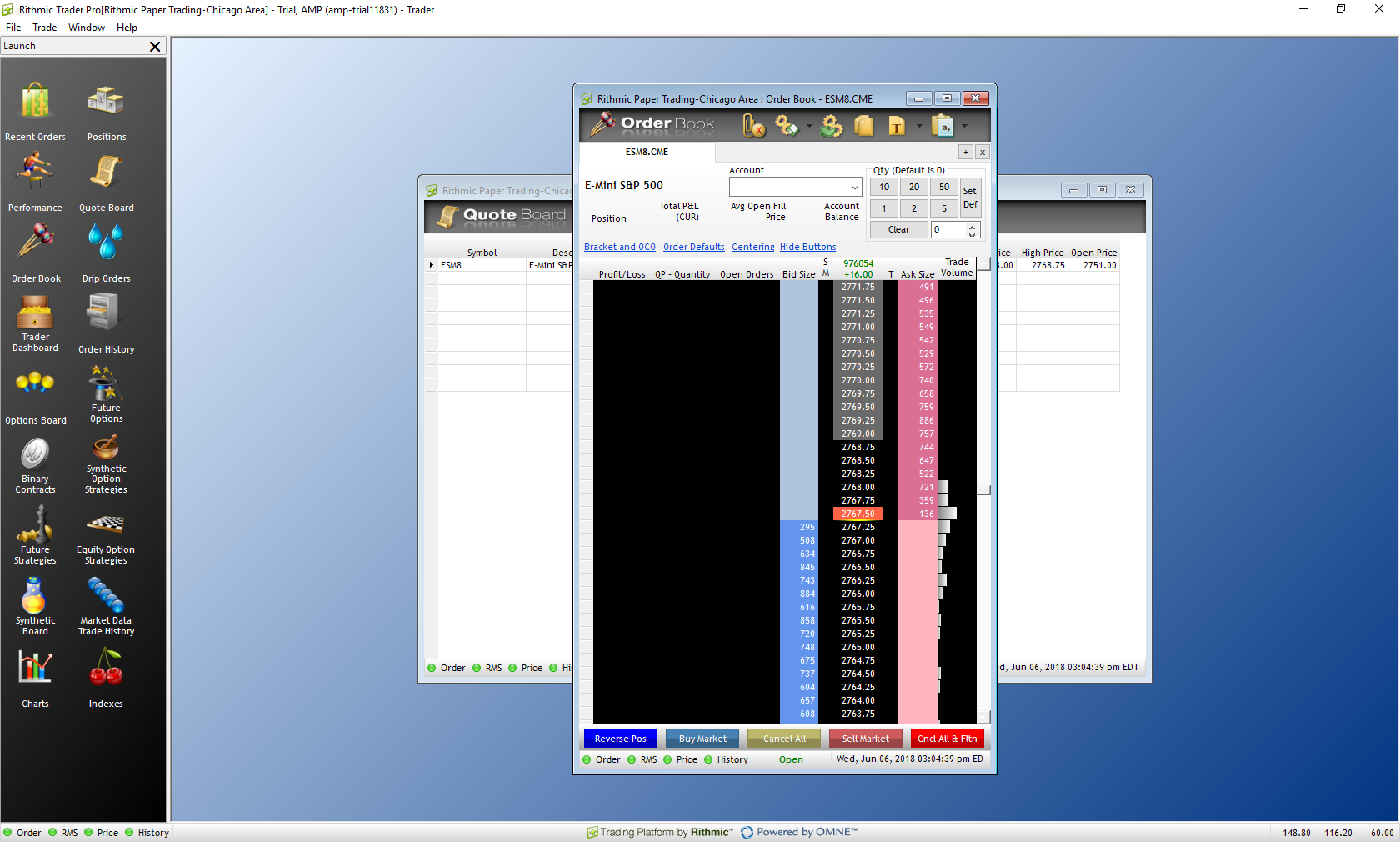Click Cancel All orders
The height and width of the screenshot is (842, 1400).
click(x=784, y=739)
